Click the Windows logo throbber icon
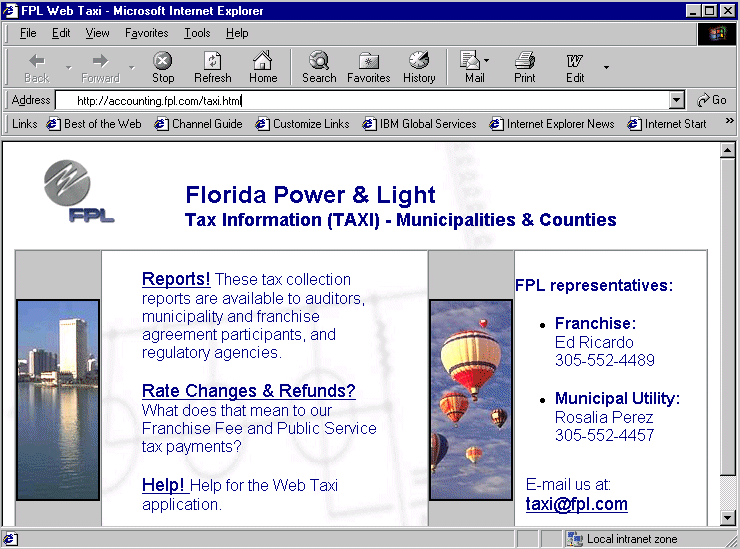 coord(716,34)
